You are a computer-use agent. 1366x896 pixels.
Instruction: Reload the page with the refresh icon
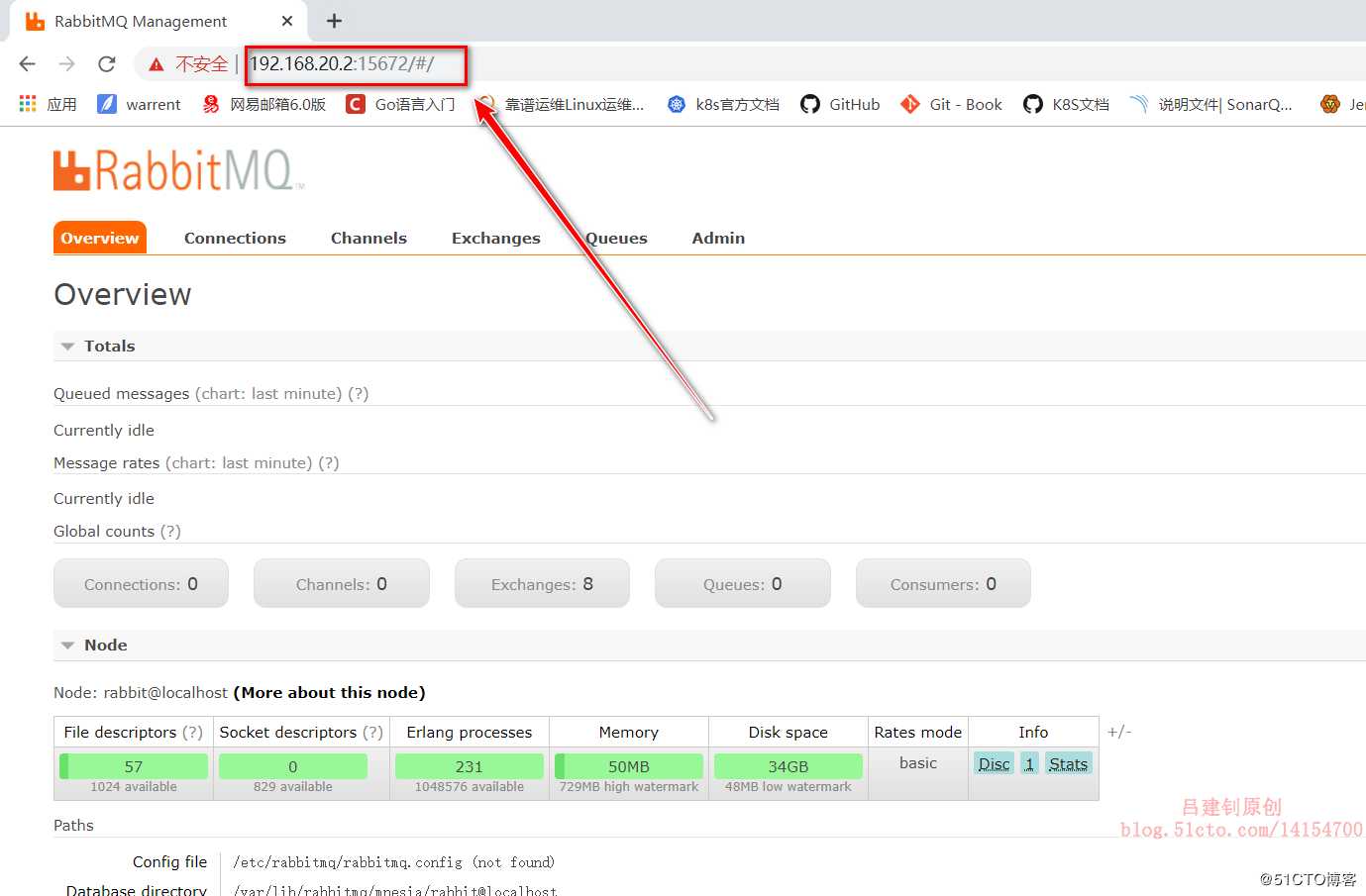pos(107,64)
